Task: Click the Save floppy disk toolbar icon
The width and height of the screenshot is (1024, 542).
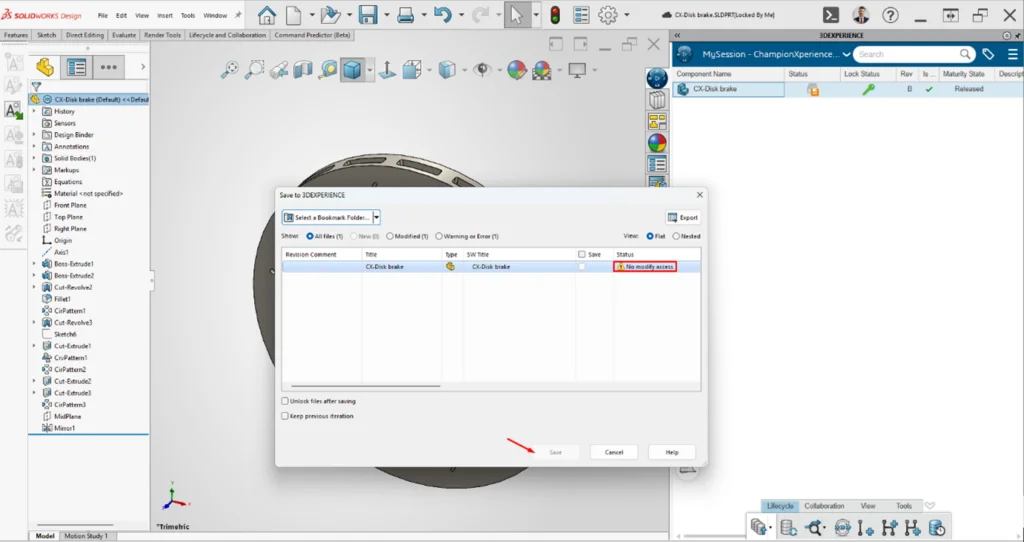Action: 368,14
